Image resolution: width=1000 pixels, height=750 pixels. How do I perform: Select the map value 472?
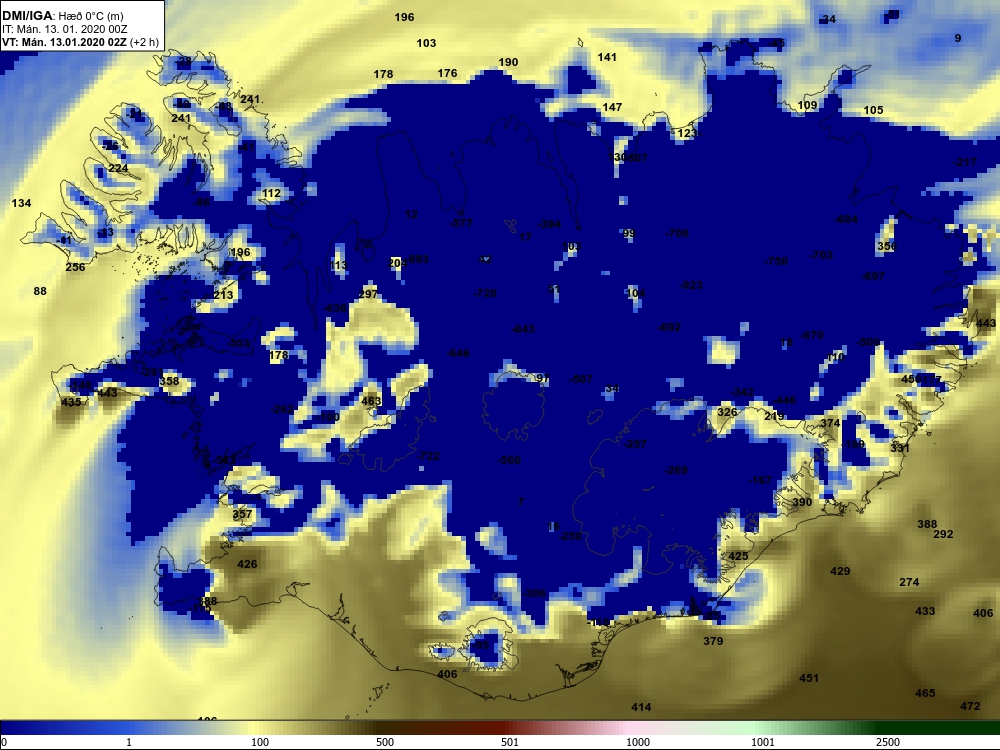pyautogui.click(x=970, y=707)
